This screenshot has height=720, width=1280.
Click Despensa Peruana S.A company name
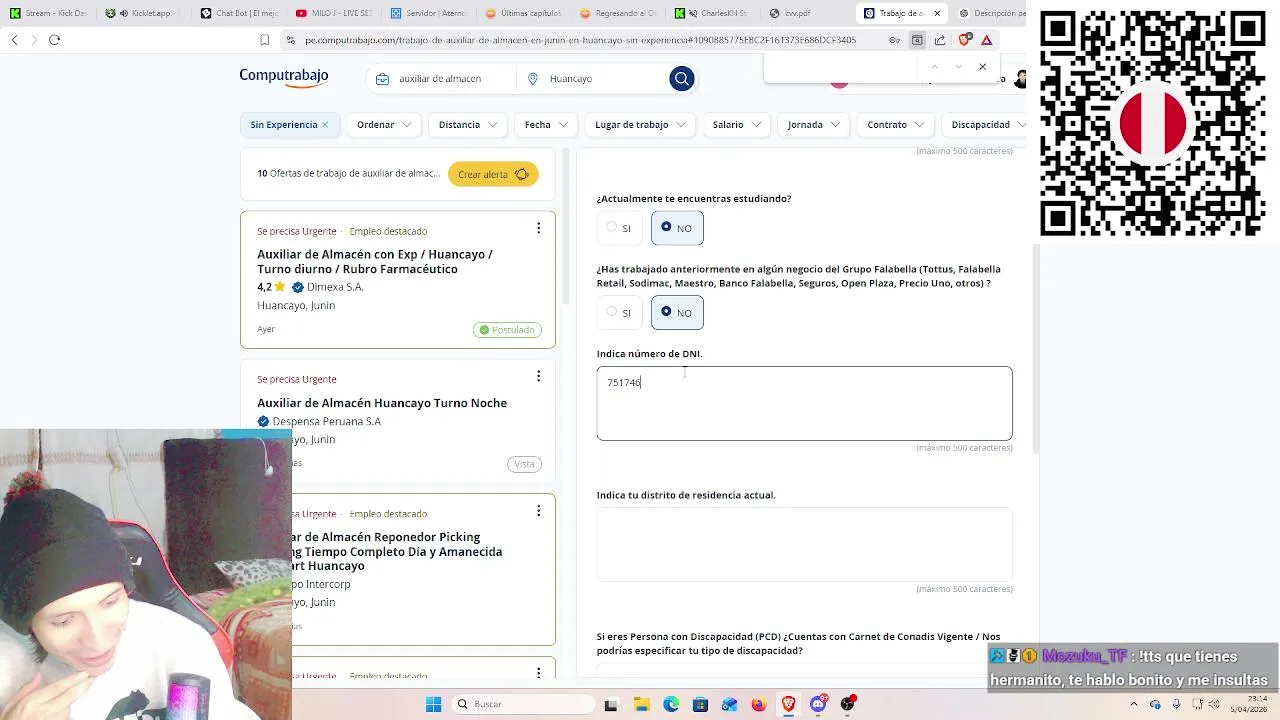click(326, 421)
